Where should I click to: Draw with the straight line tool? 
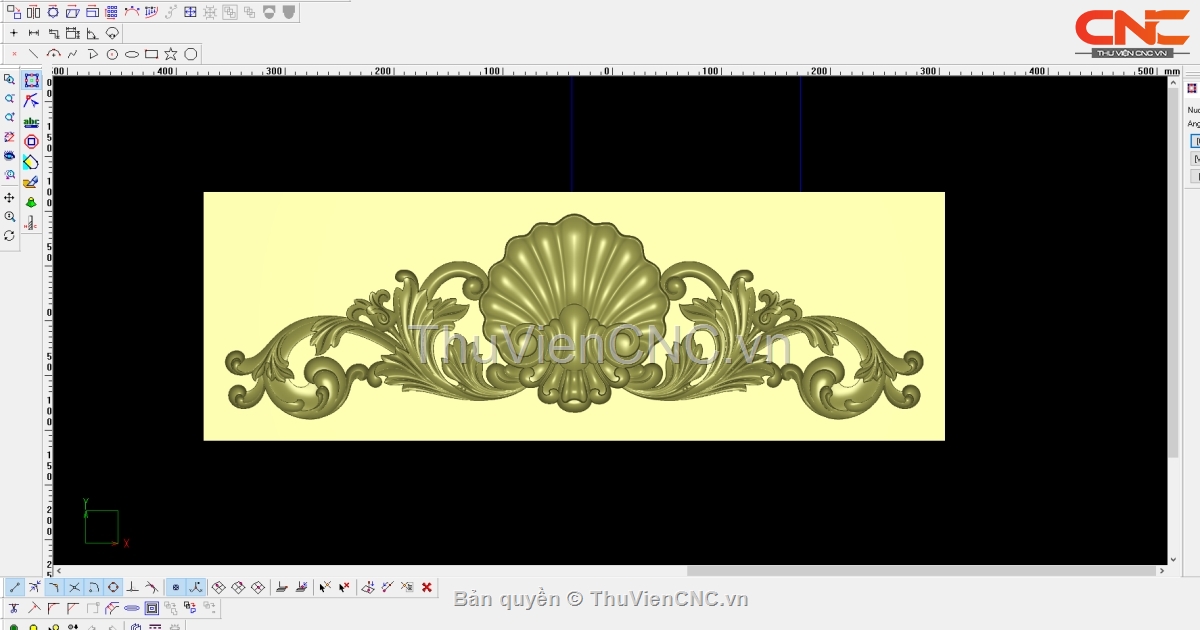(33, 54)
